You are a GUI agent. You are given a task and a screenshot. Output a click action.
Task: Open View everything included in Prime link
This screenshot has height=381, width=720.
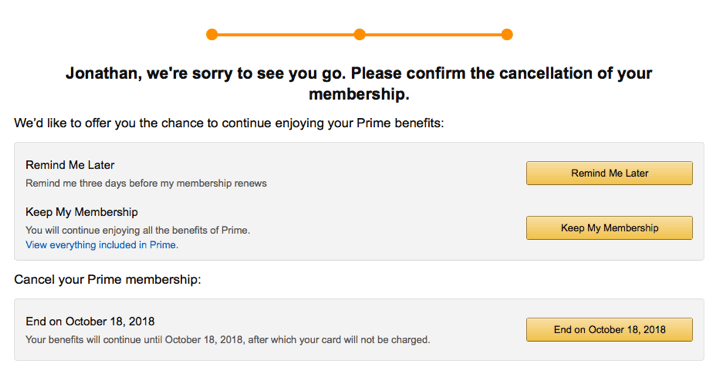click(x=102, y=245)
